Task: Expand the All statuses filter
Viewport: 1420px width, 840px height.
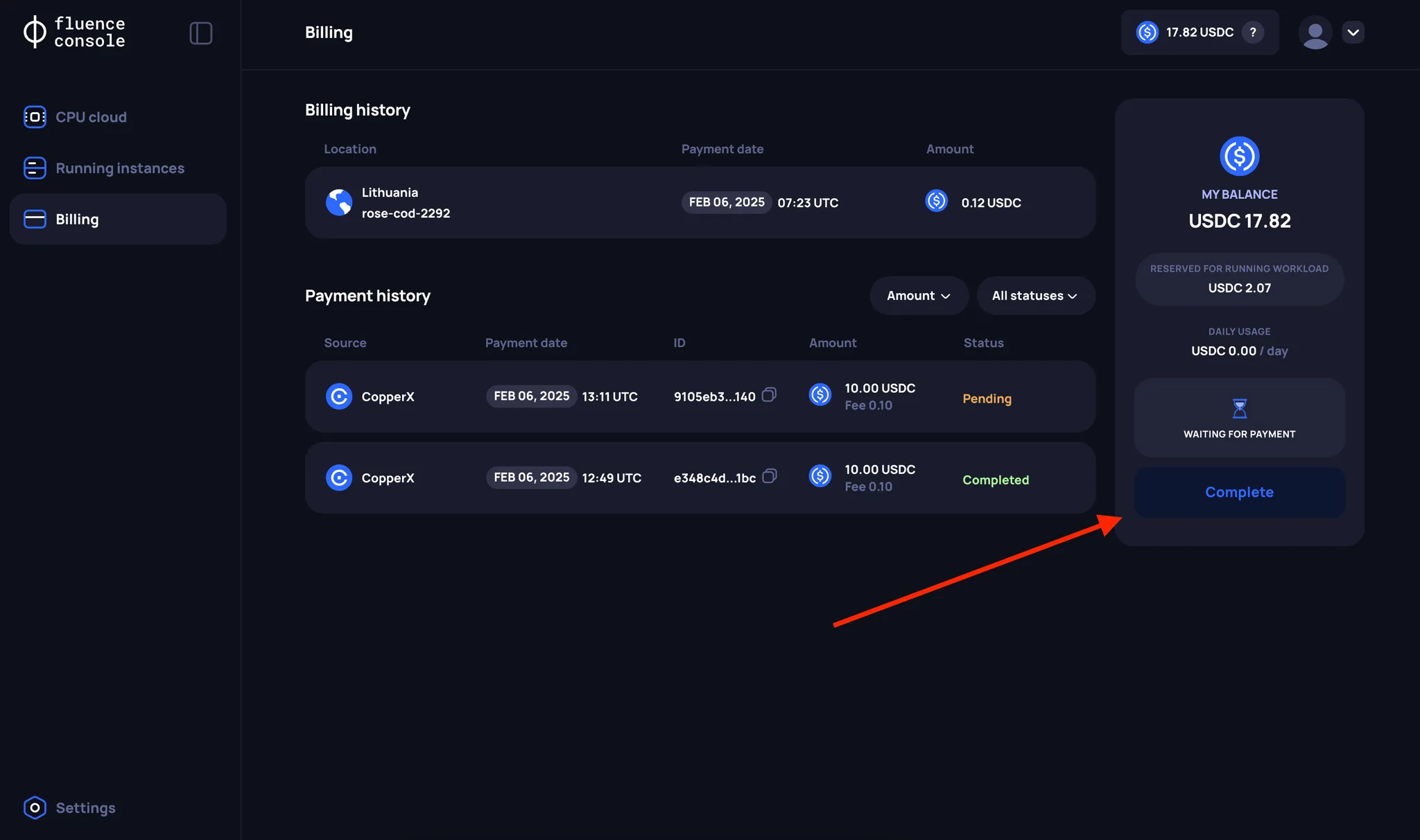Action: tap(1034, 295)
